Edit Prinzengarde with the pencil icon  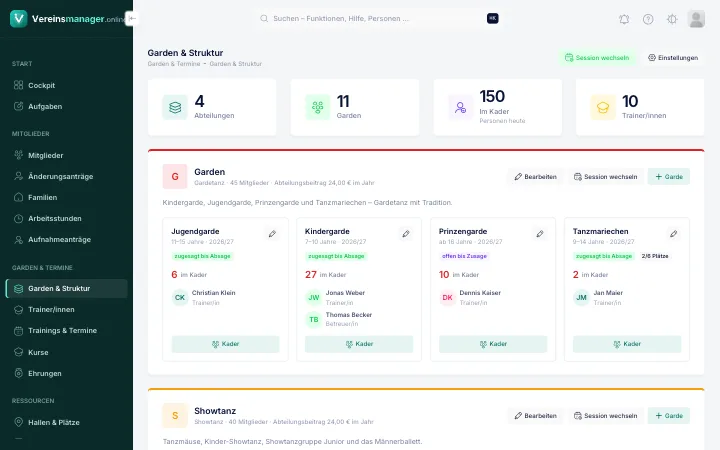click(x=540, y=234)
